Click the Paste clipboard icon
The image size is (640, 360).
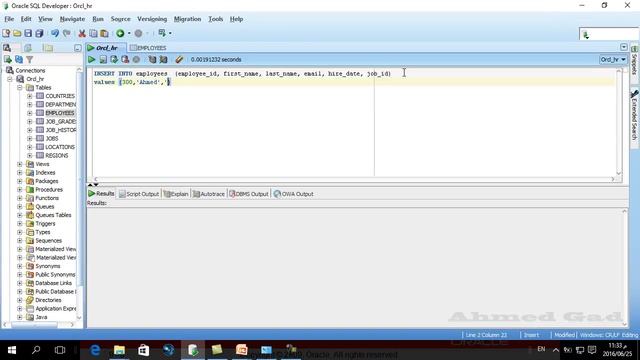(104, 33)
